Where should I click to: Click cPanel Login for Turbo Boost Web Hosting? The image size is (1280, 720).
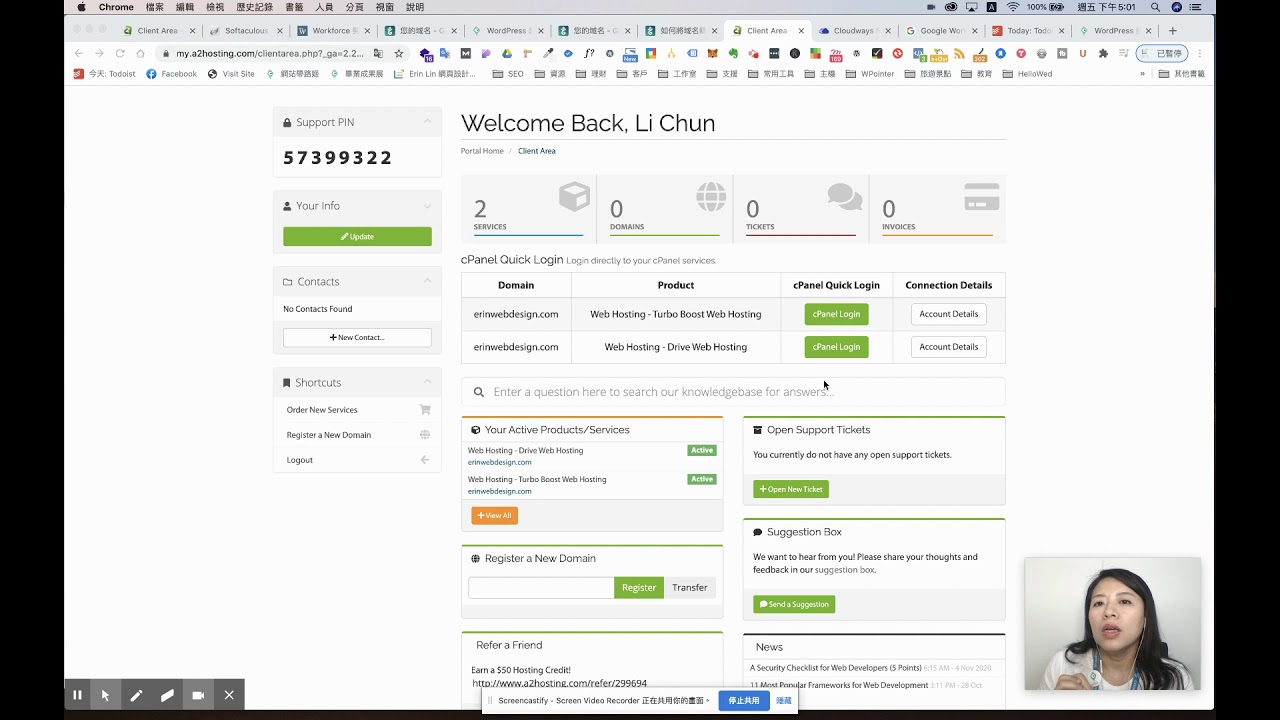pyautogui.click(x=836, y=314)
